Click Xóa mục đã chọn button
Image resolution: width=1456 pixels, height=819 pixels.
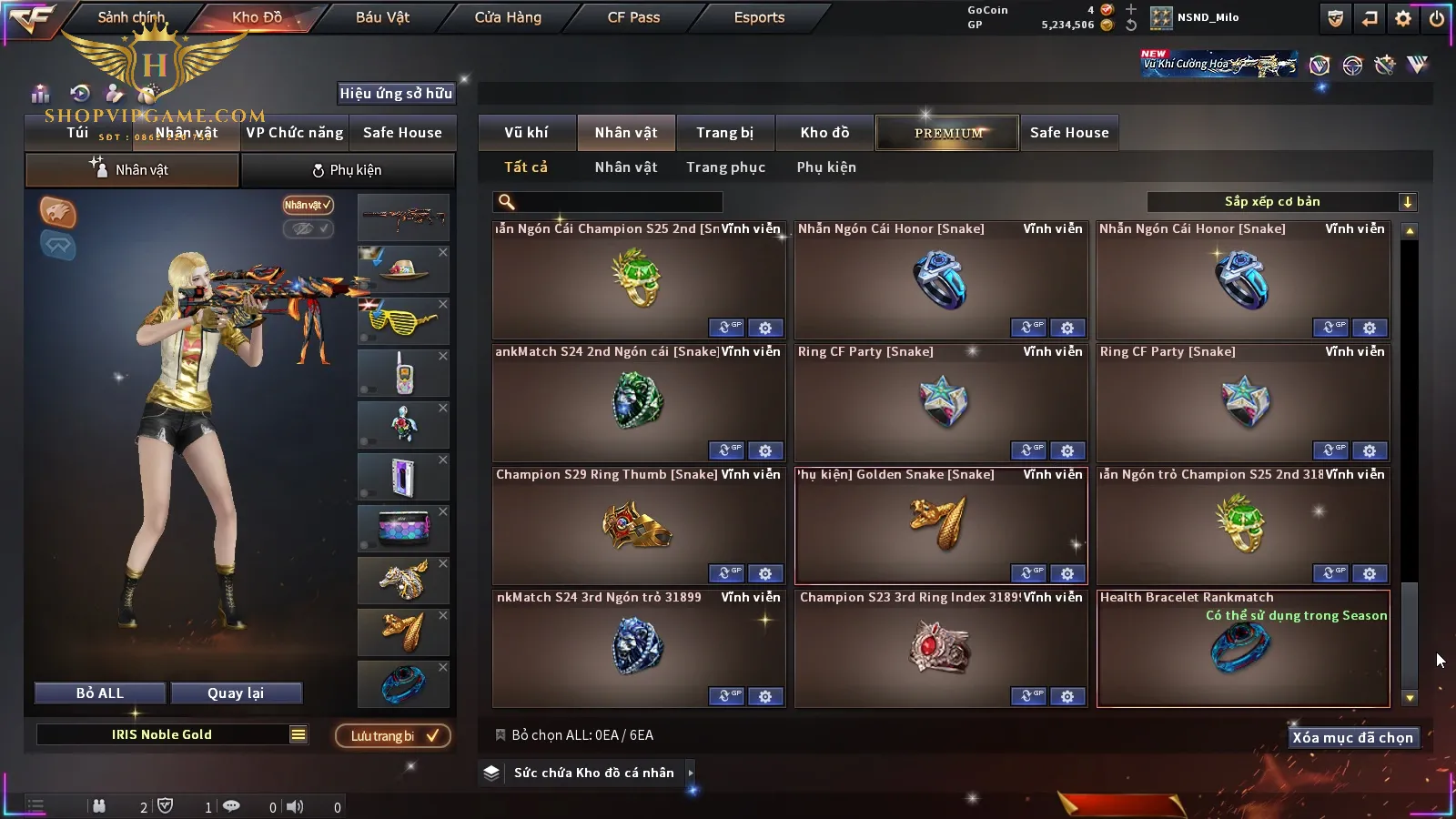pos(1352,737)
